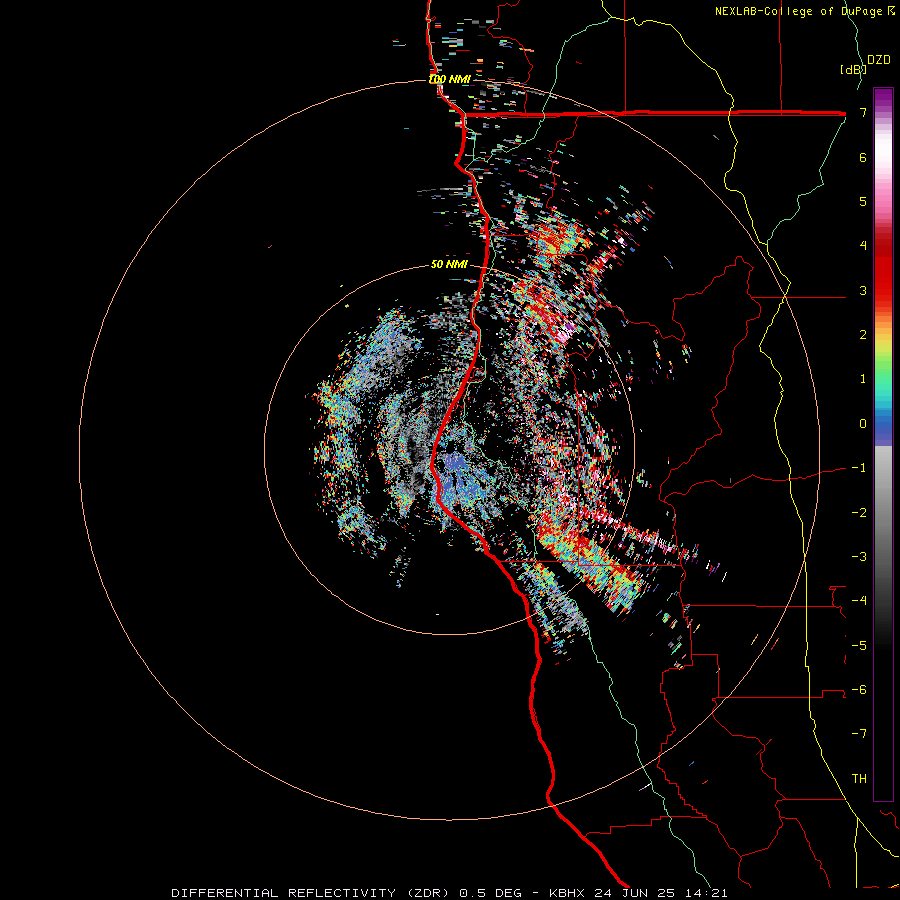Click the 5 value on color scale

[863, 201]
